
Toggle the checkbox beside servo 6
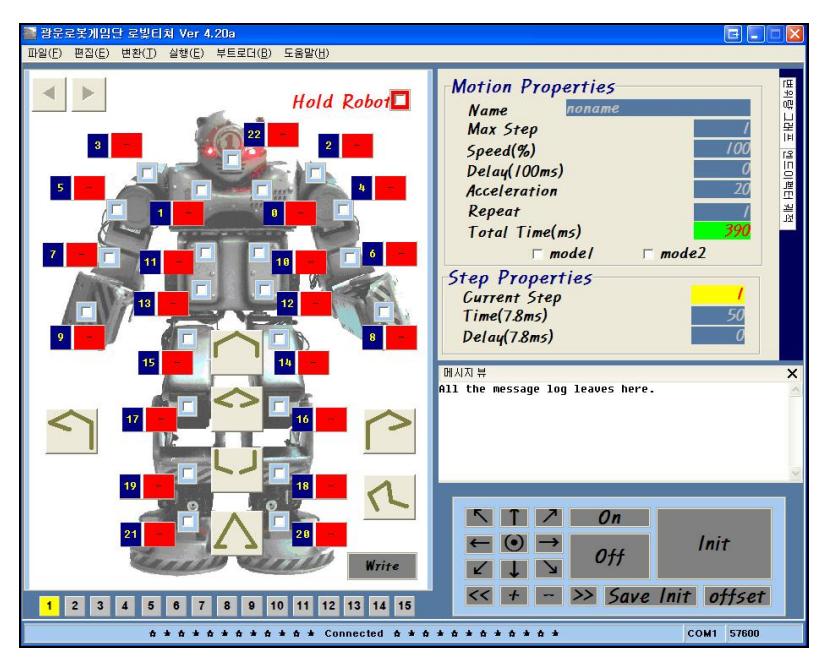tap(350, 258)
